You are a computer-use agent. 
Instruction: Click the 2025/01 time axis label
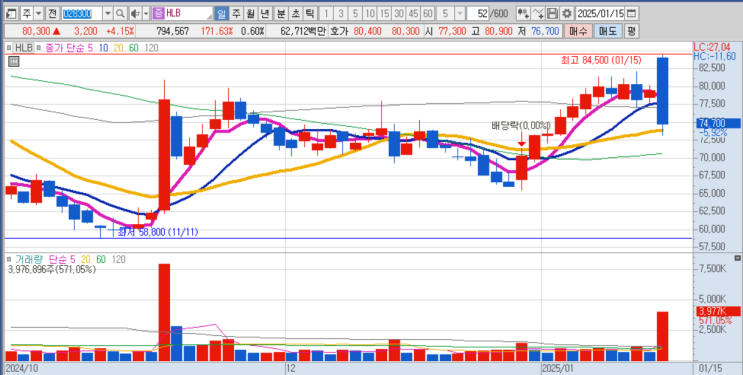point(558,368)
